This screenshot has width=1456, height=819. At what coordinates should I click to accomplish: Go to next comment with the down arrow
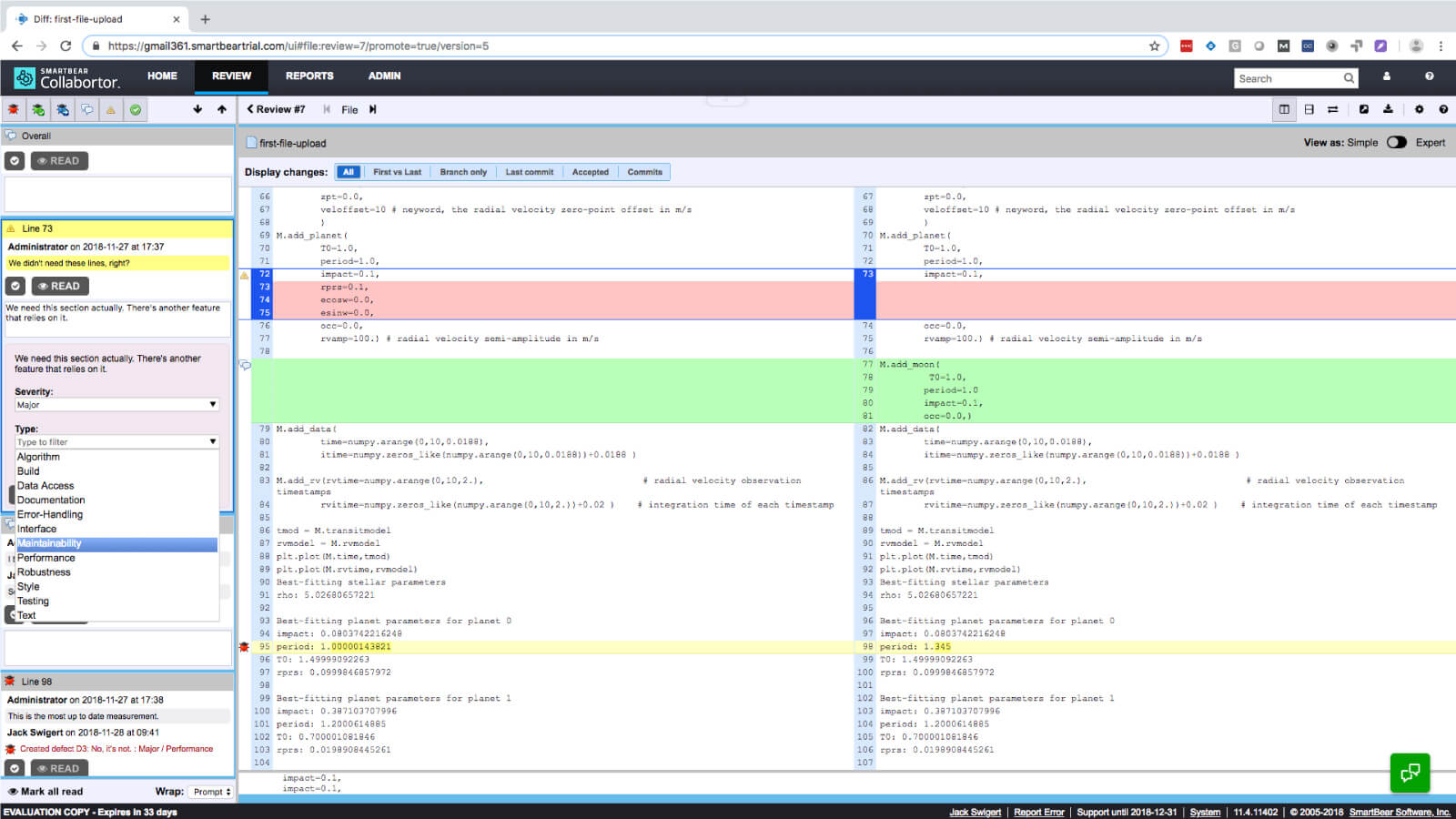point(197,109)
